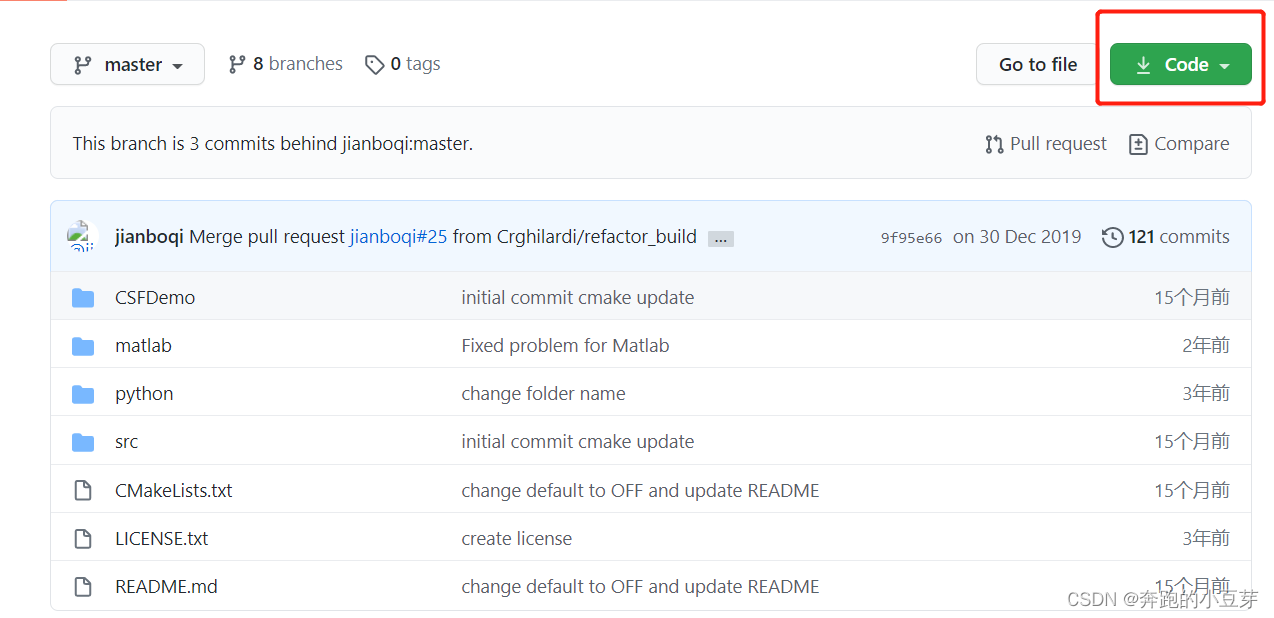Open the python folder
Screen dimensions: 1274x618
point(144,394)
